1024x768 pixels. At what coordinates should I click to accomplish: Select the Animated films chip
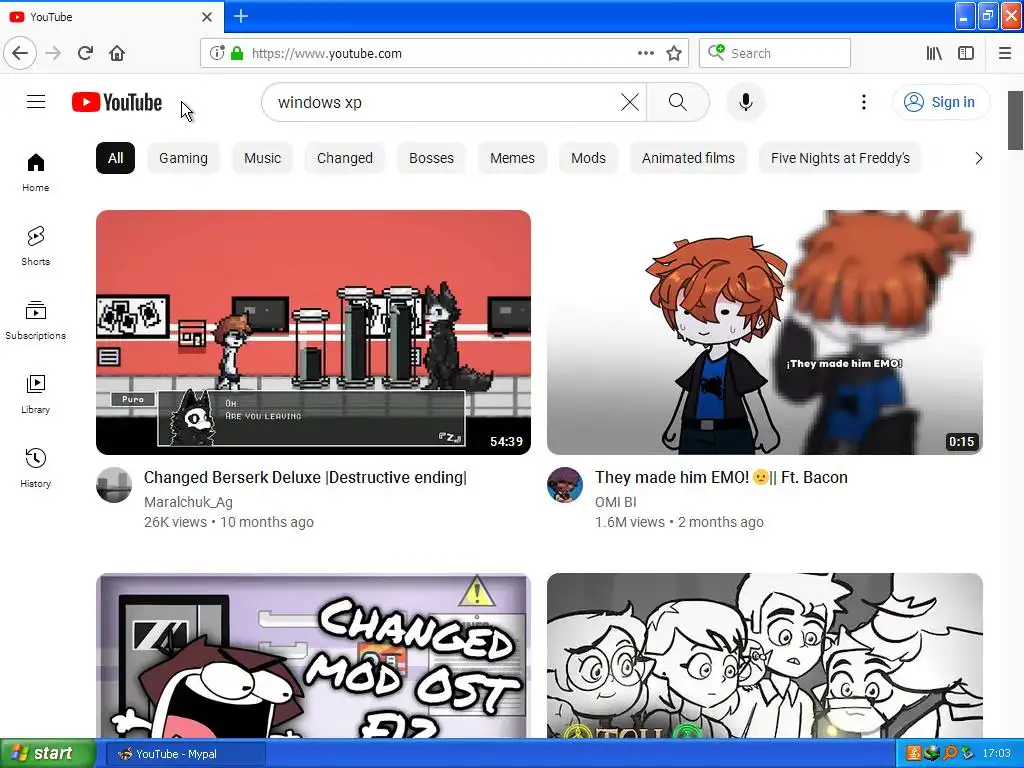(688, 158)
